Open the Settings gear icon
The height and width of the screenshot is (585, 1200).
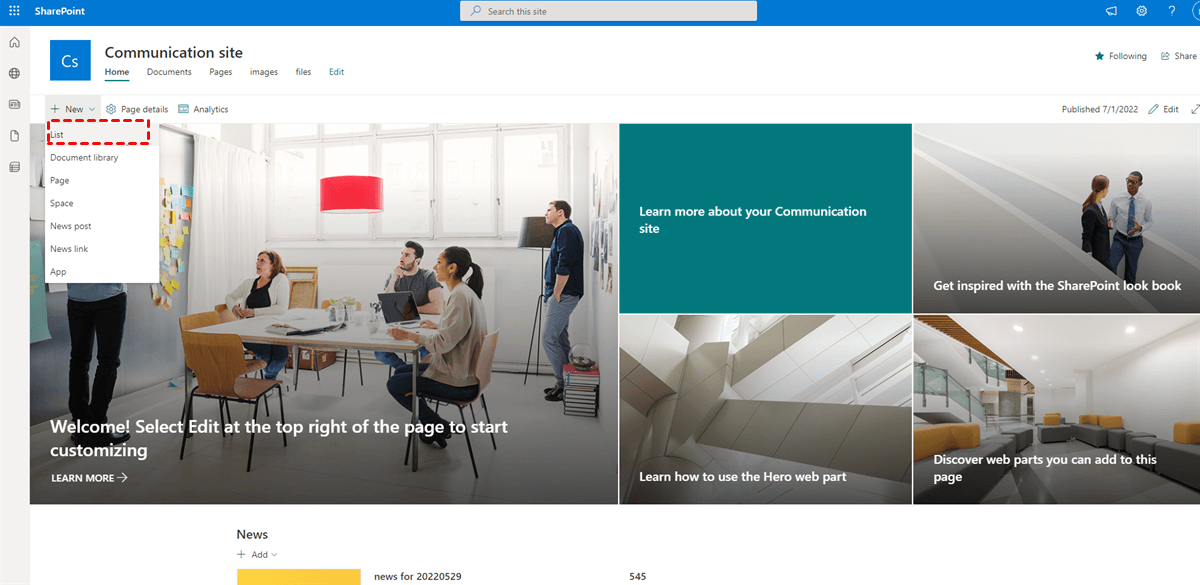click(x=1141, y=11)
